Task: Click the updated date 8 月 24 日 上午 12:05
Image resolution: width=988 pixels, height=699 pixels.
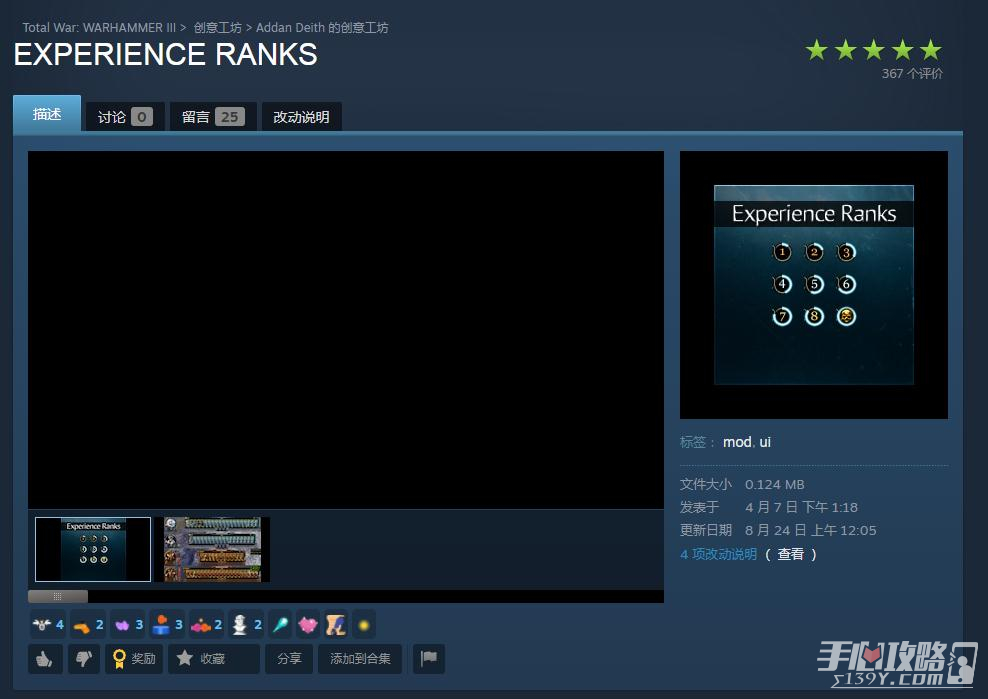Action: tap(810, 530)
